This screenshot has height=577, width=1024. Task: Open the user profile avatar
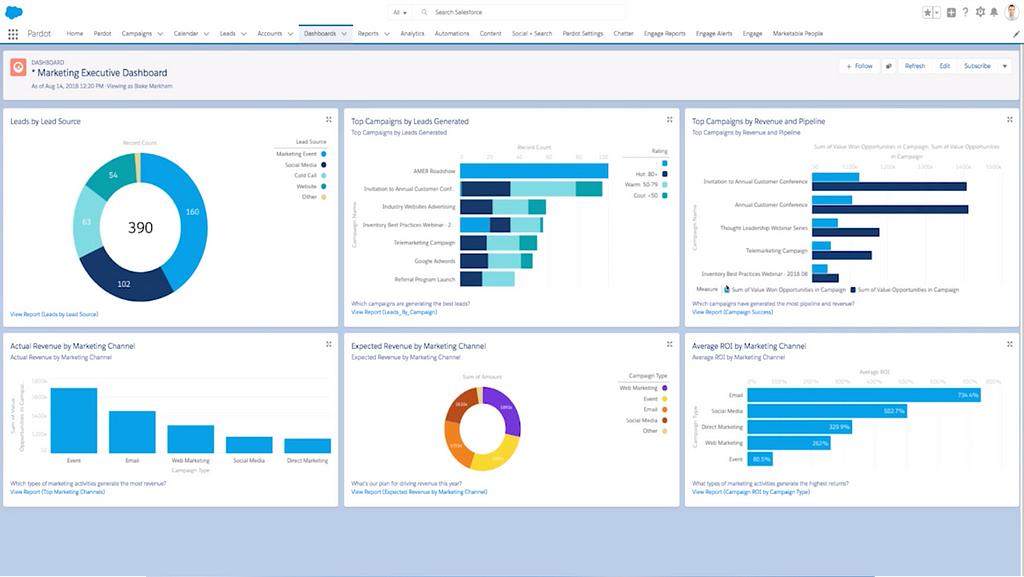coord(1011,12)
